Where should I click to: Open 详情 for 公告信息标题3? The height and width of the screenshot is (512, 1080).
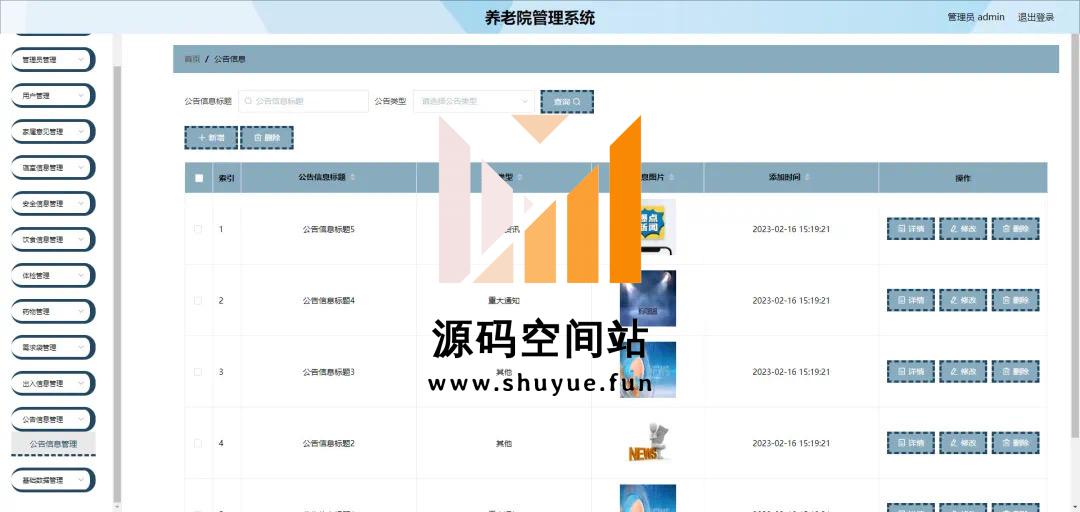[x=911, y=372]
